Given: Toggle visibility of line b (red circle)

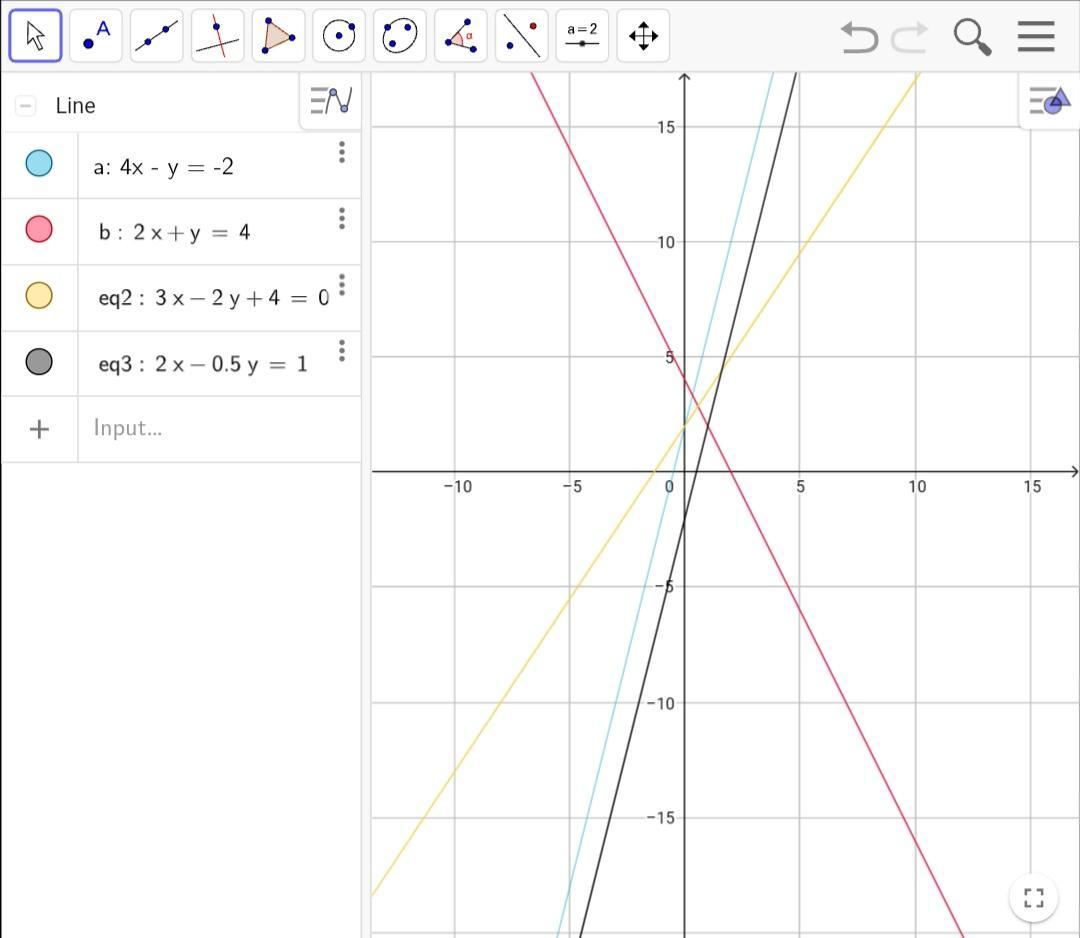Looking at the screenshot, I should [x=39, y=229].
